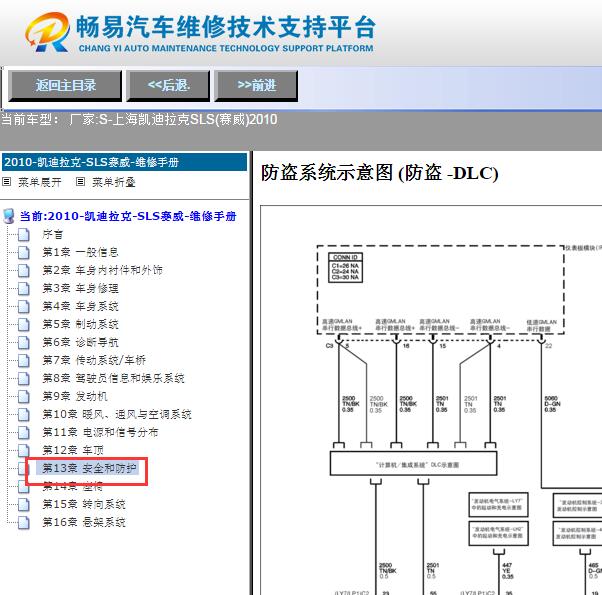Click the computer icon beside 当前 manual
Viewport: 602px width, 595px height.
pos(9,217)
